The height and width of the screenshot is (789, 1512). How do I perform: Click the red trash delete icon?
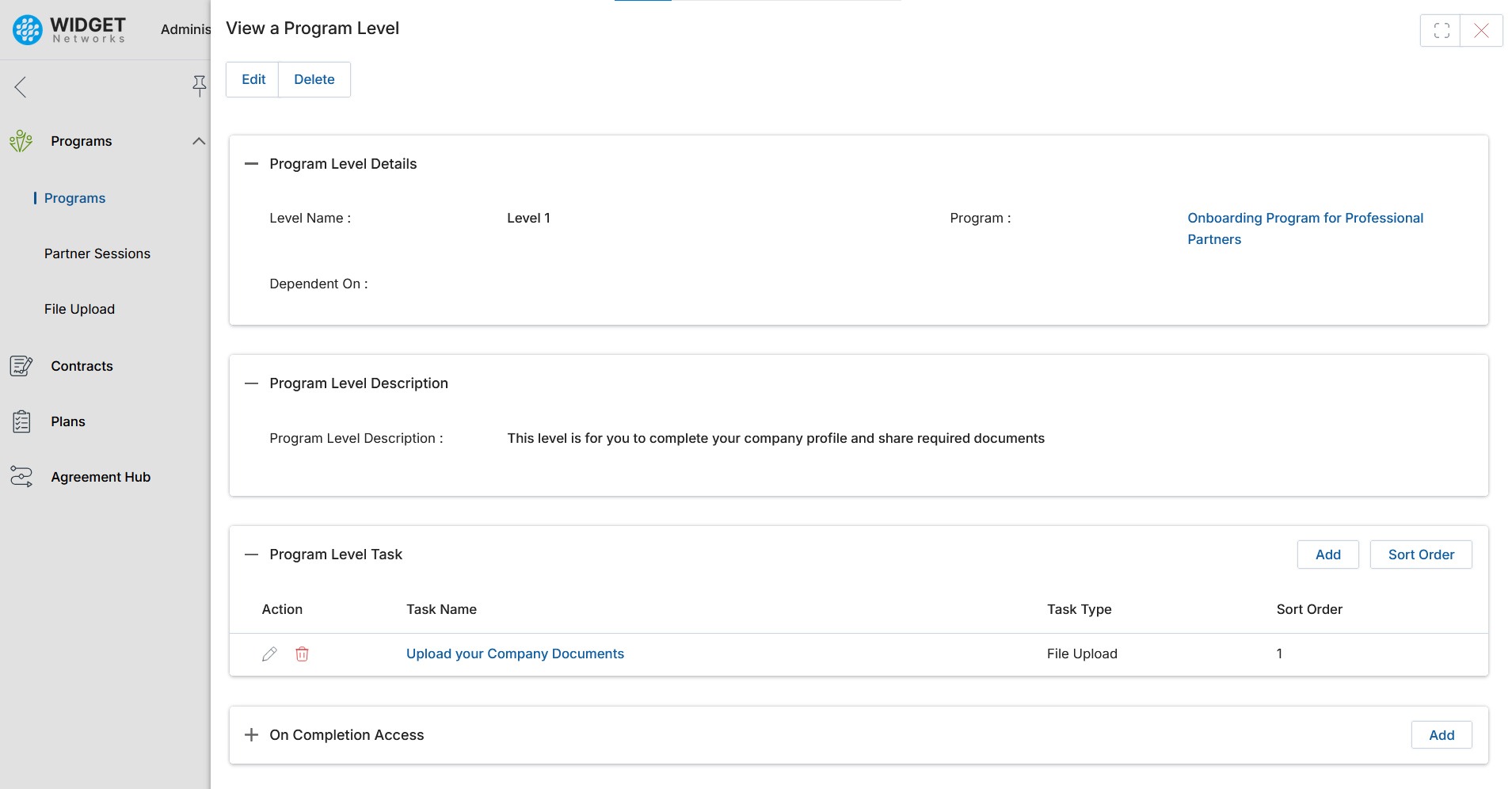click(x=302, y=654)
